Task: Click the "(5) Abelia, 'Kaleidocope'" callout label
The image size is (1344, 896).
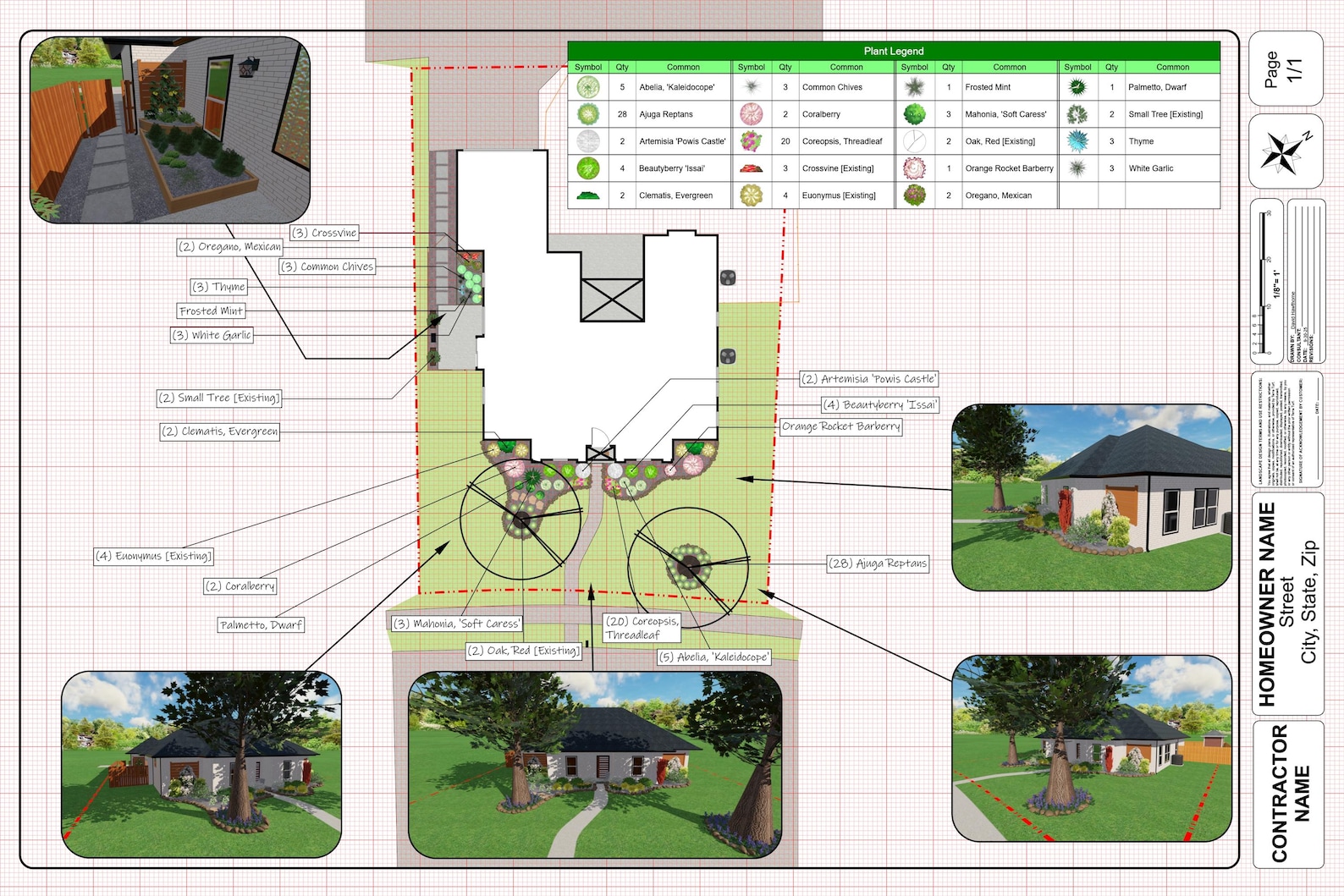Action: [x=715, y=657]
